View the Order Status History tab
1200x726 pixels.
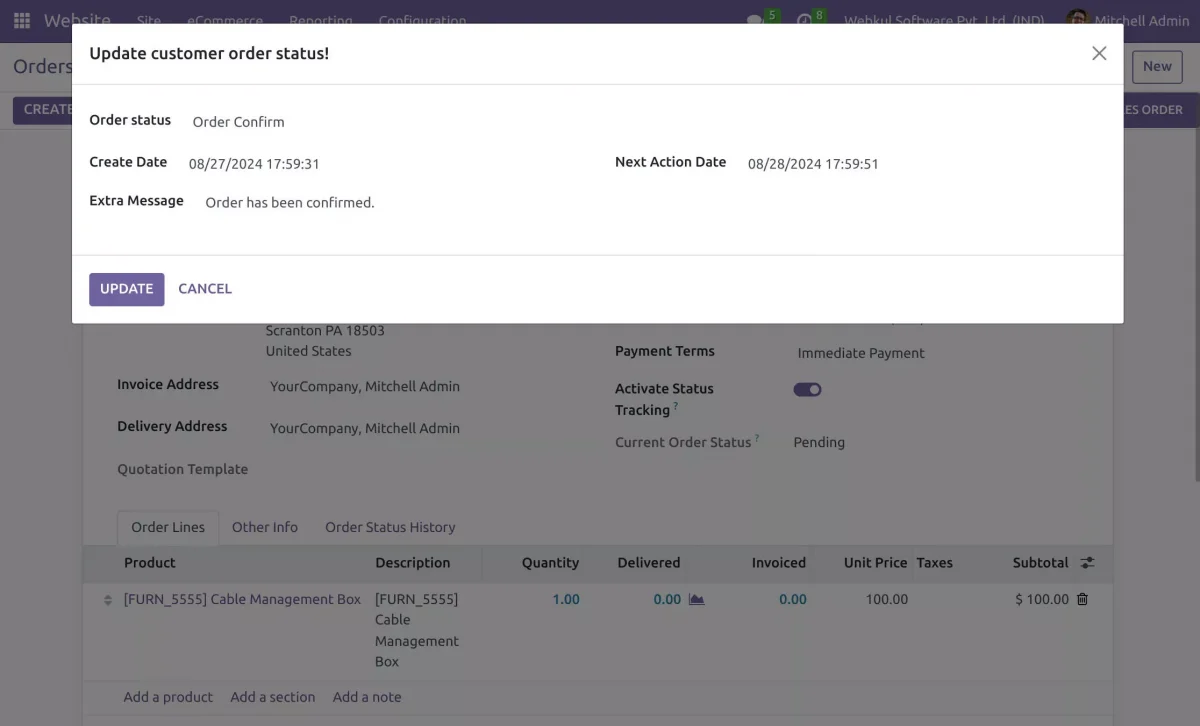389,527
